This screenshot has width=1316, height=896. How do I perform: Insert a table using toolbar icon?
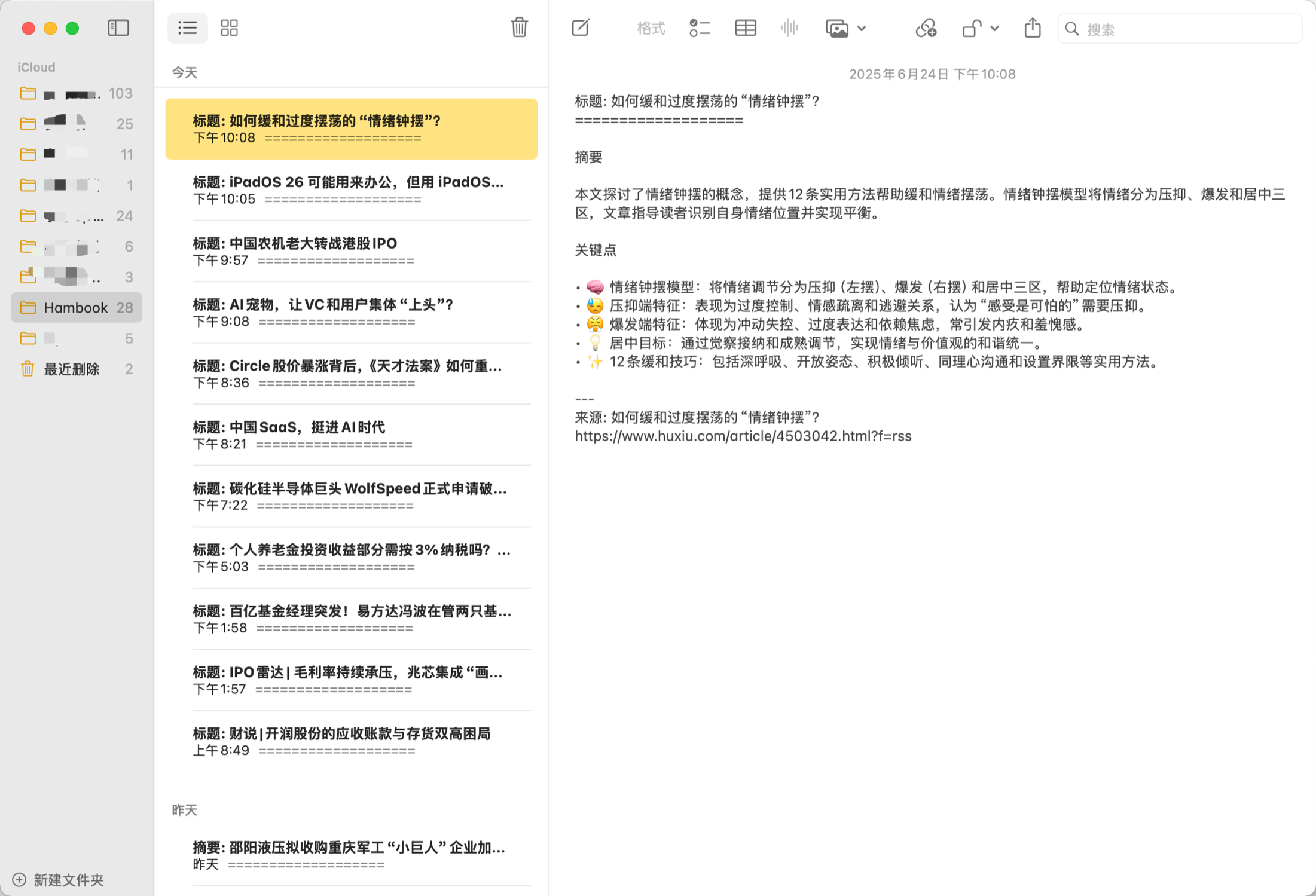click(x=745, y=28)
